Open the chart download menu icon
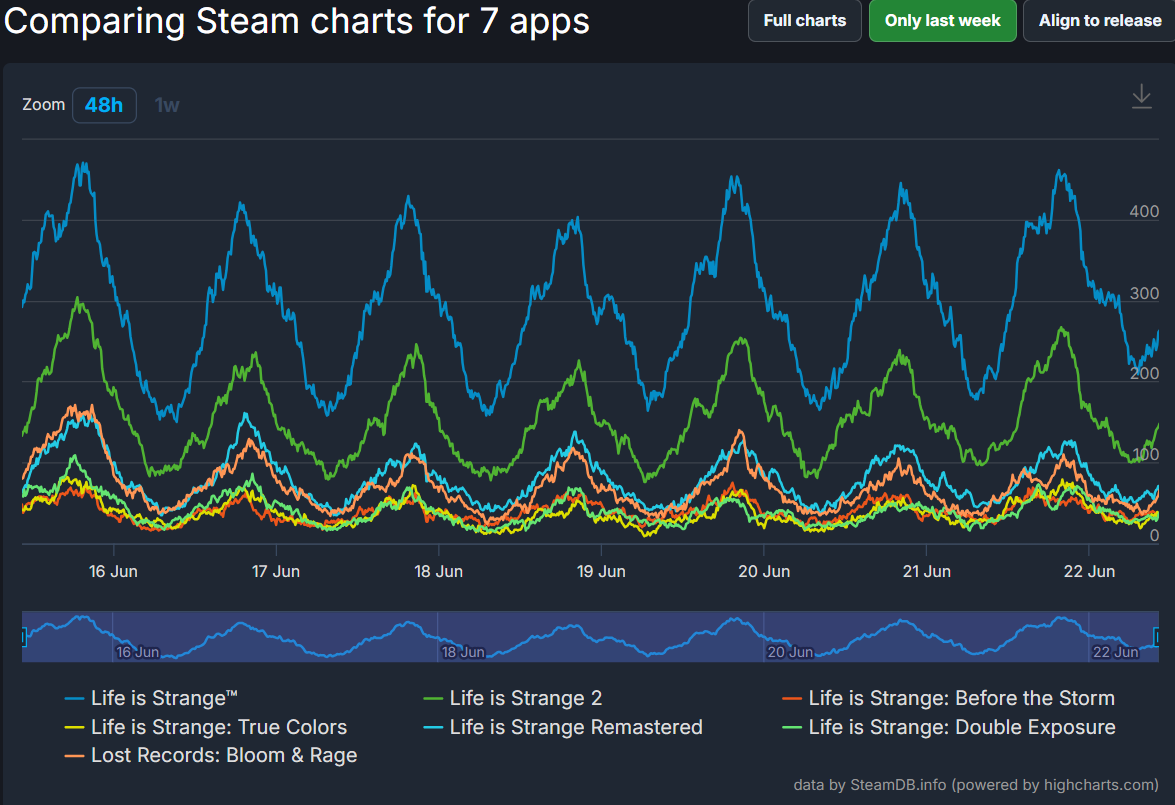The height and width of the screenshot is (805, 1175). 1141,97
